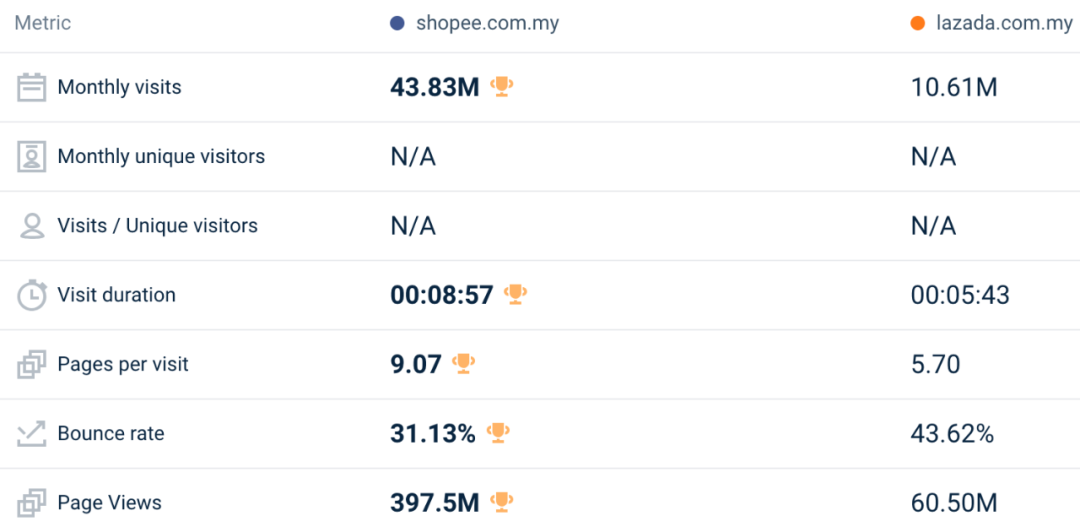
Task: Click the trophy icon next to 00:08:57
Action: [515, 294]
